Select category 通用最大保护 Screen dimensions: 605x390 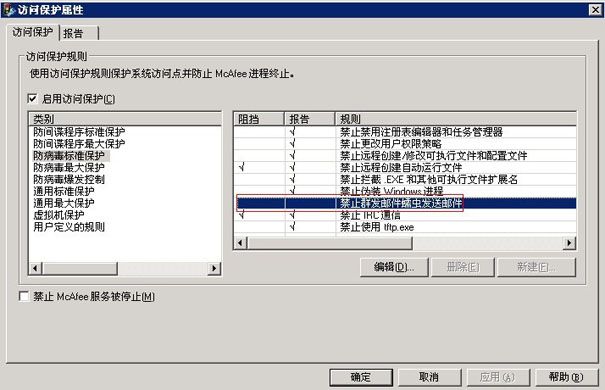point(64,203)
